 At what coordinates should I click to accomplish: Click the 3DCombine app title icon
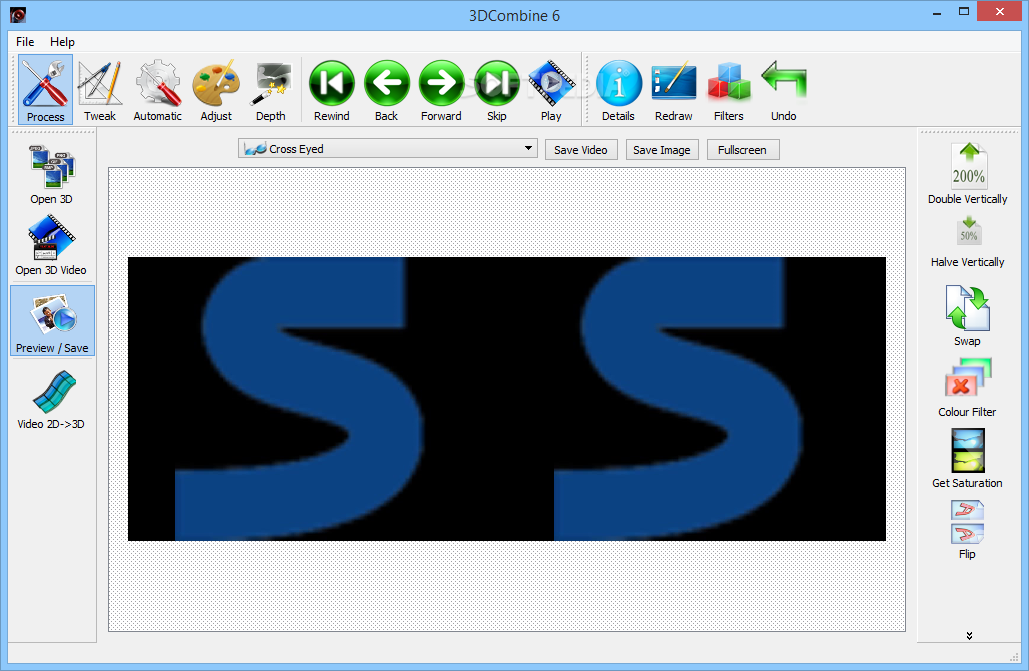(18, 15)
